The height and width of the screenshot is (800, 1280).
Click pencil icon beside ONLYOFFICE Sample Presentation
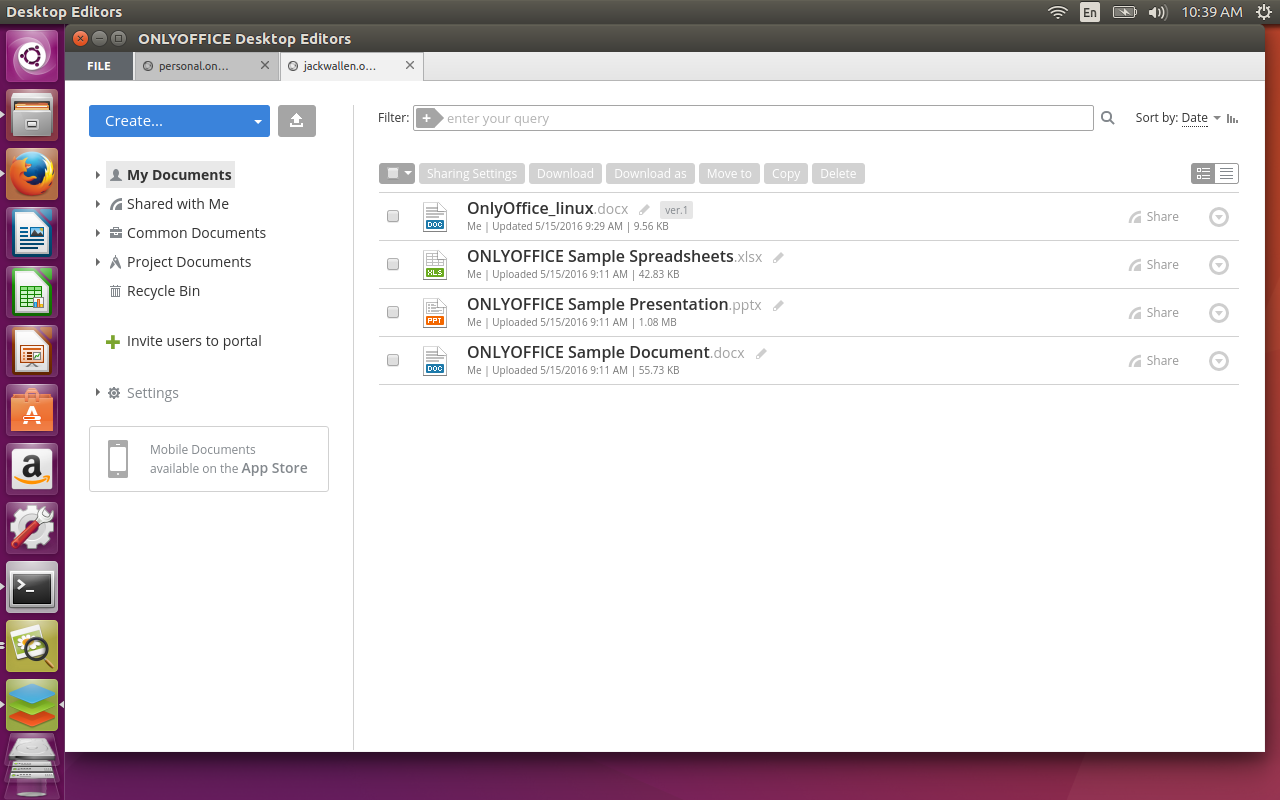coord(778,305)
